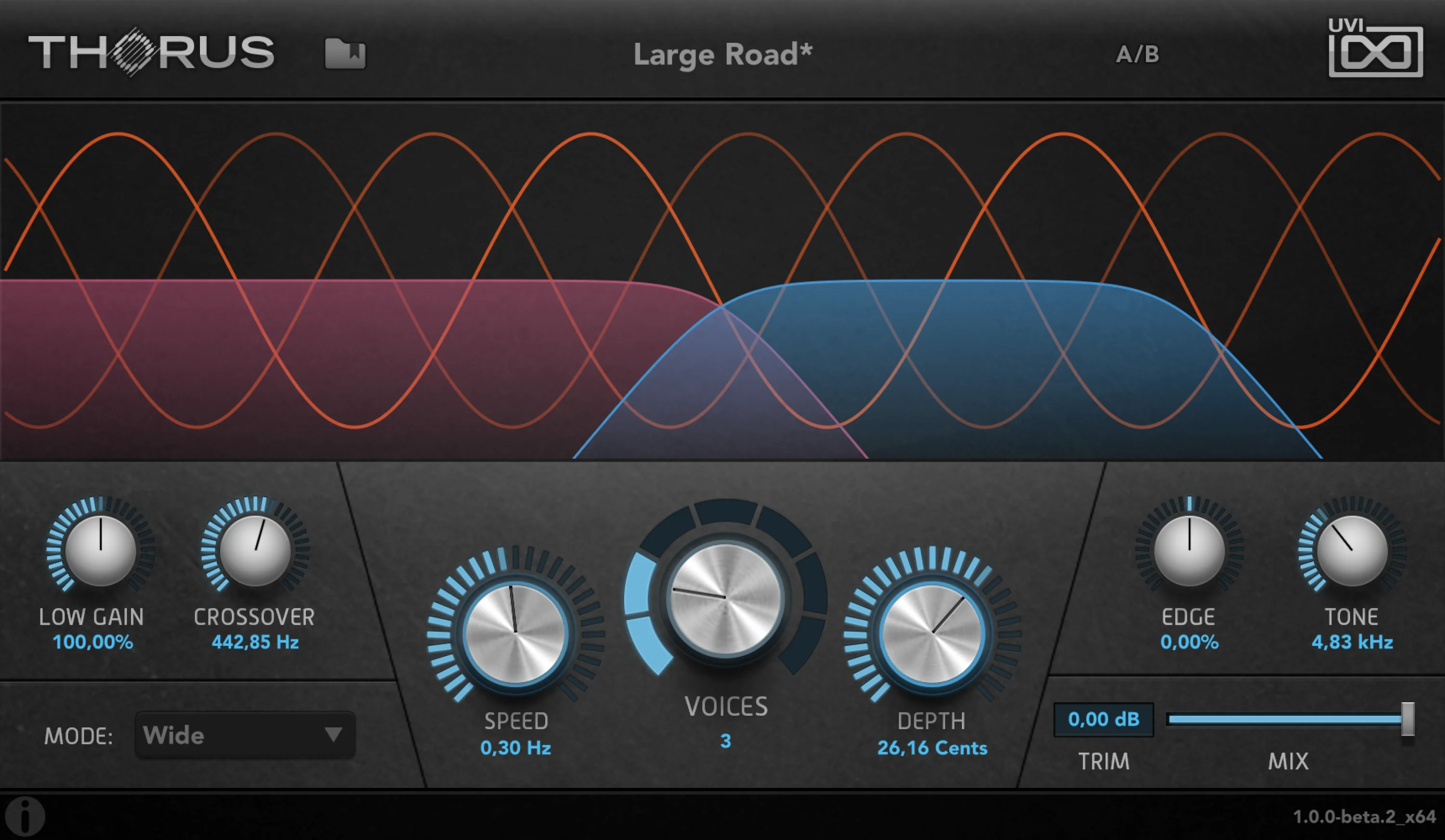The height and width of the screenshot is (840, 1445).
Task: Click the 442,85 Hz crossover value
Action: (255, 642)
